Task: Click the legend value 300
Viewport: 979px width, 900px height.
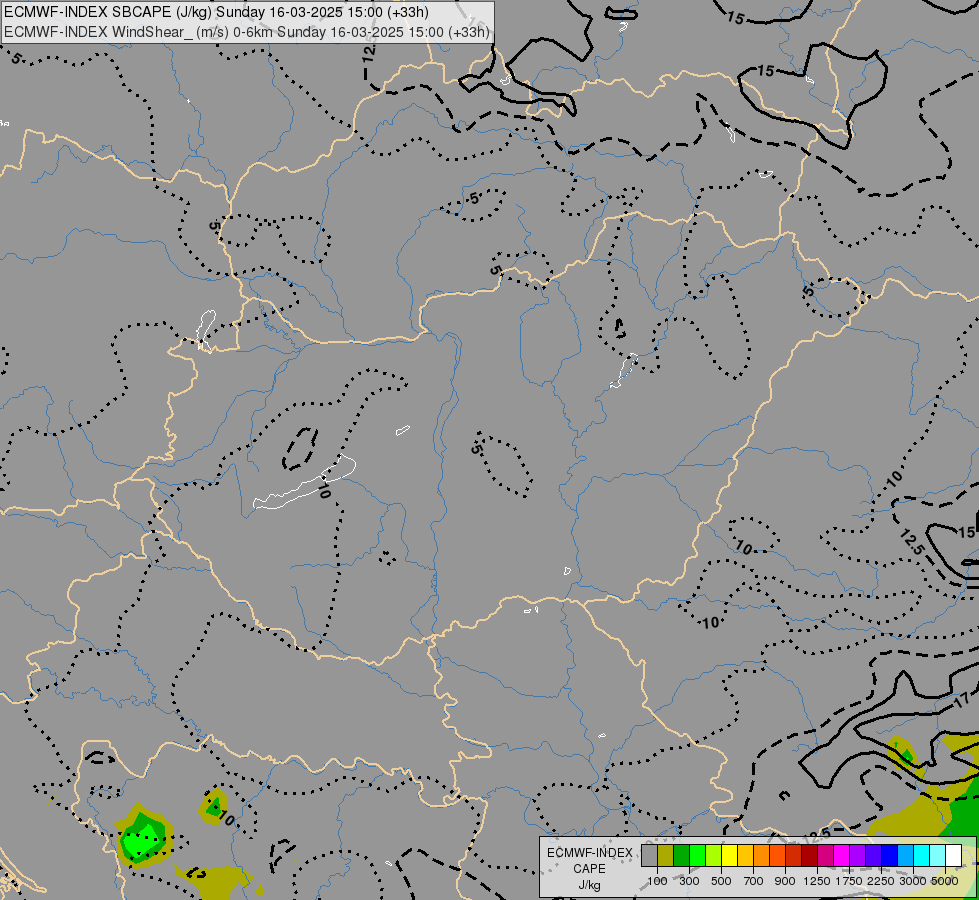Action: [689, 881]
